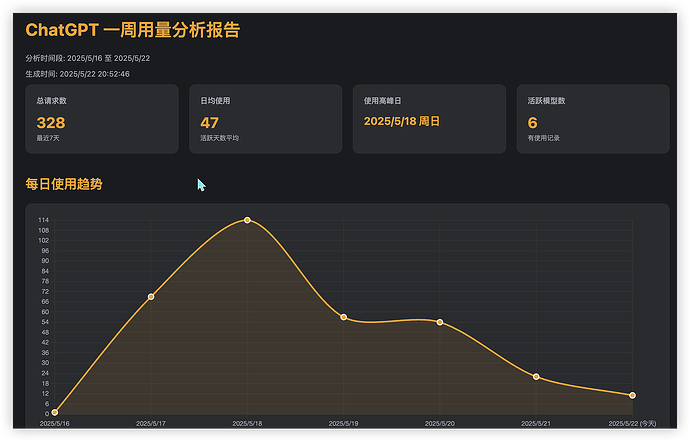The height and width of the screenshot is (441, 690).
Task: Click the x-axis label 2025/5/16
Action: click(55, 423)
